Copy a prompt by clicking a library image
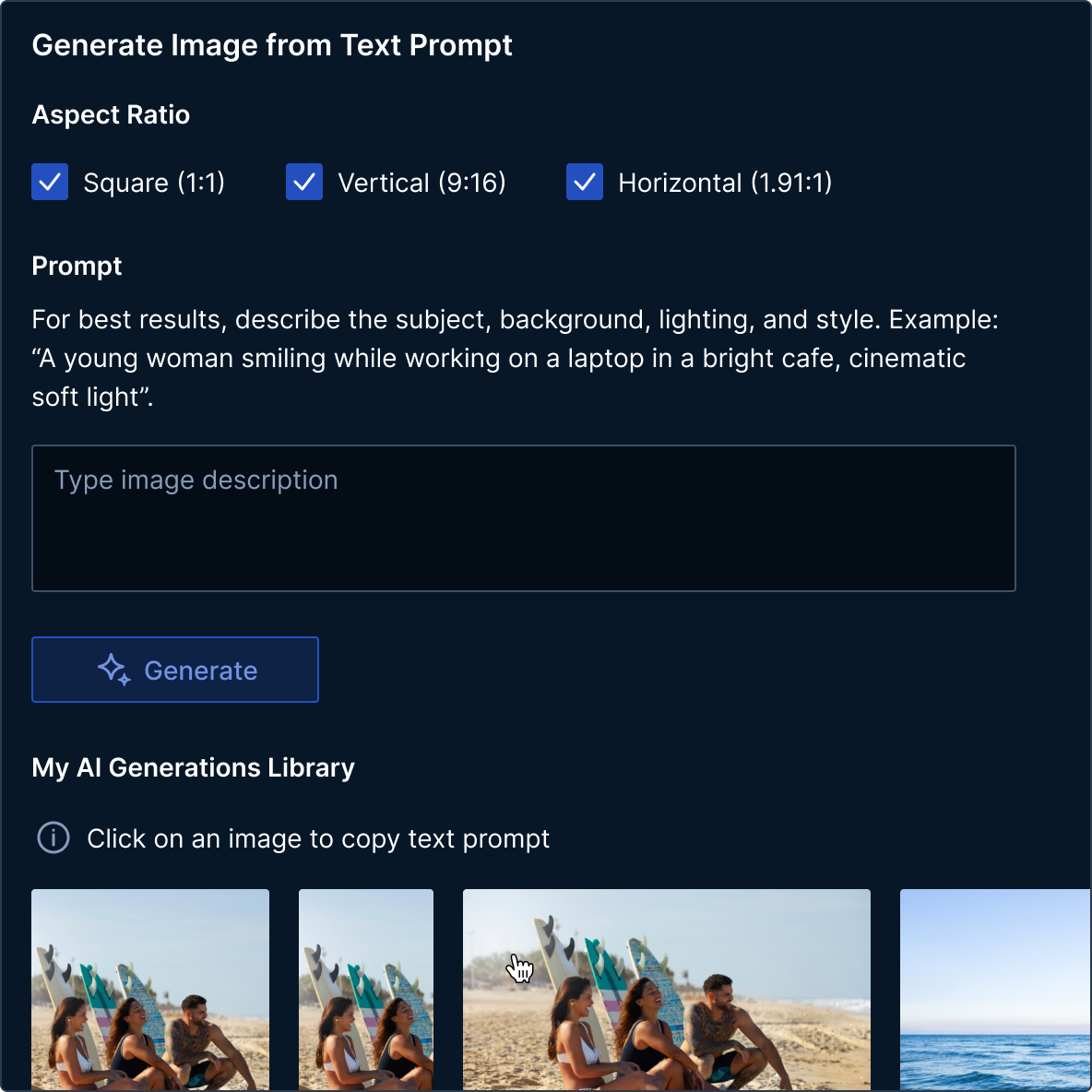The width and height of the screenshot is (1092, 1092). tap(149, 990)
